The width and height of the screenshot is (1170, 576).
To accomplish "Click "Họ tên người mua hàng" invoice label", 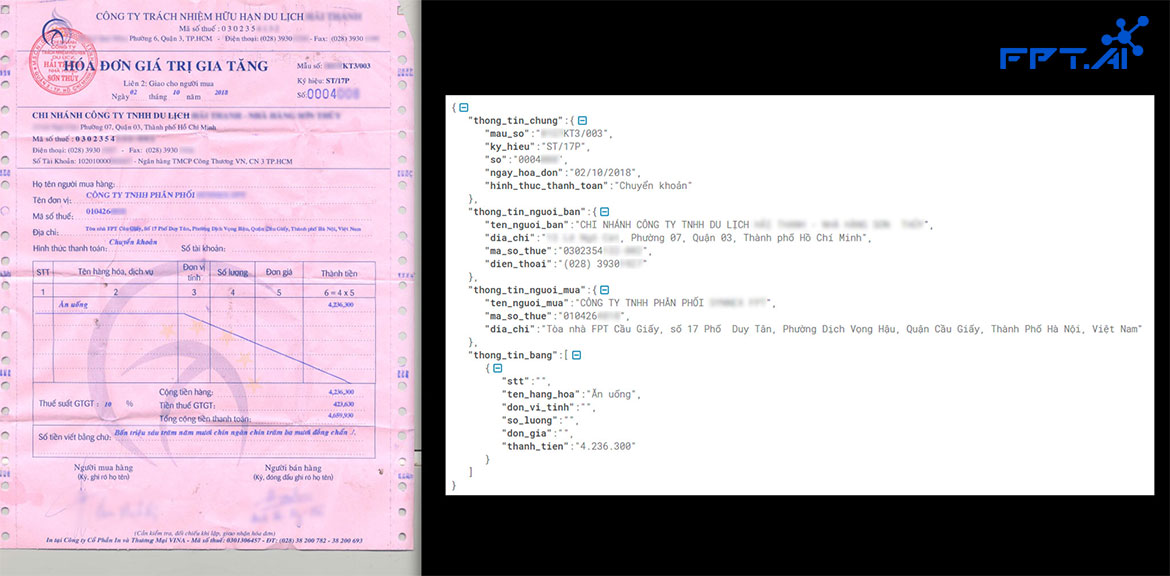I will (x=75, y=184).
